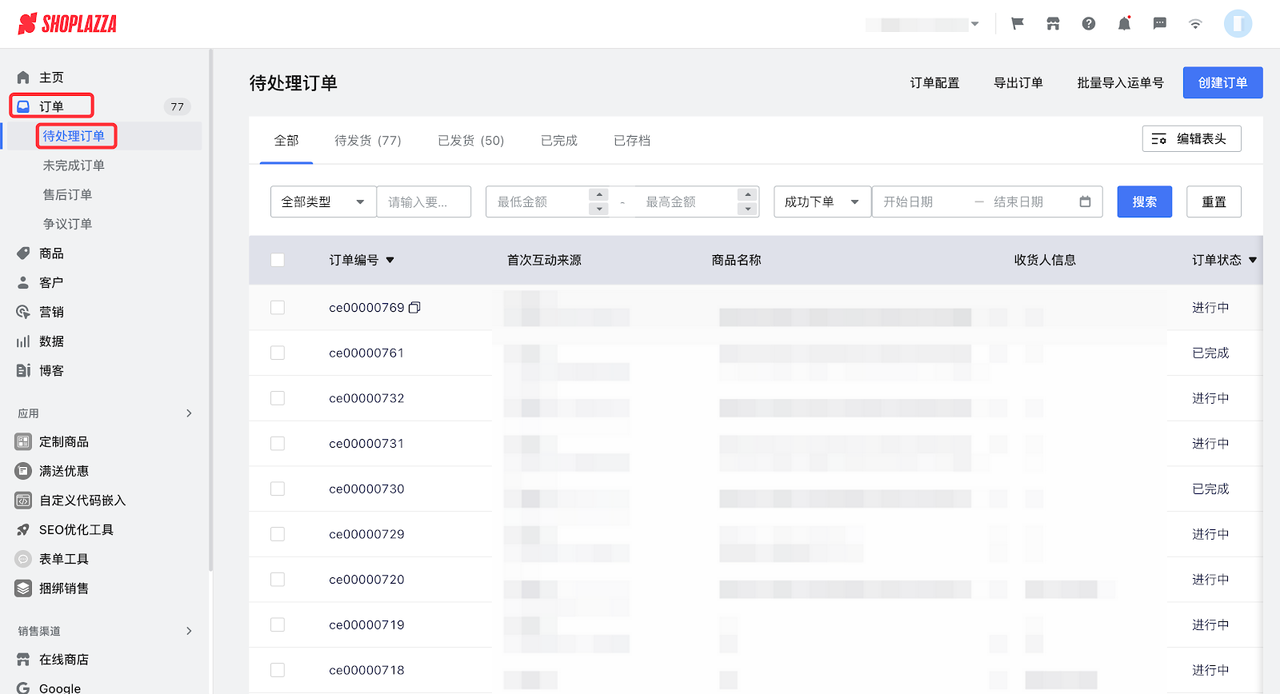This screenshot has width=1280, height=694.
Task: Click the 创建订单 button
Action: tap(1222, 83)
